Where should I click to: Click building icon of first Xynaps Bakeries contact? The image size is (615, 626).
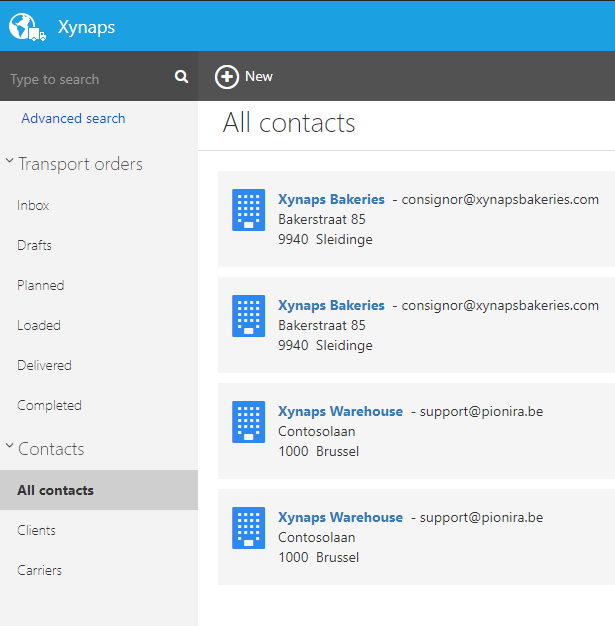click(248, 210)
